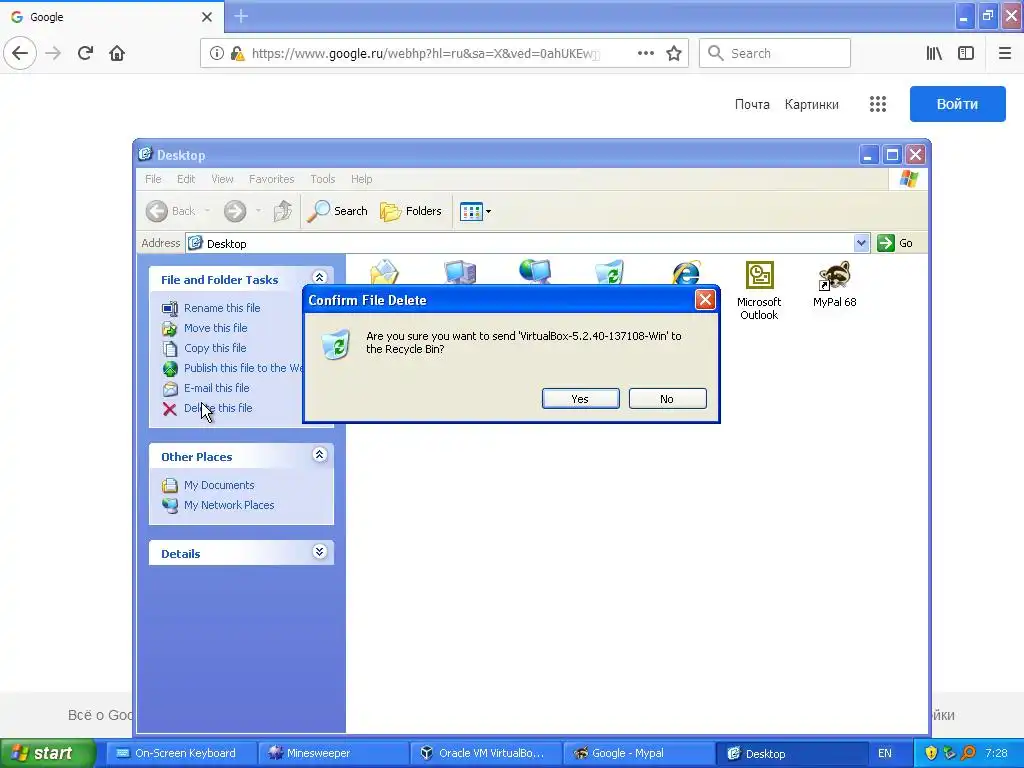1024x768 pixels.
Task: Click the Картинки link on Google
Action: (812, 104)
